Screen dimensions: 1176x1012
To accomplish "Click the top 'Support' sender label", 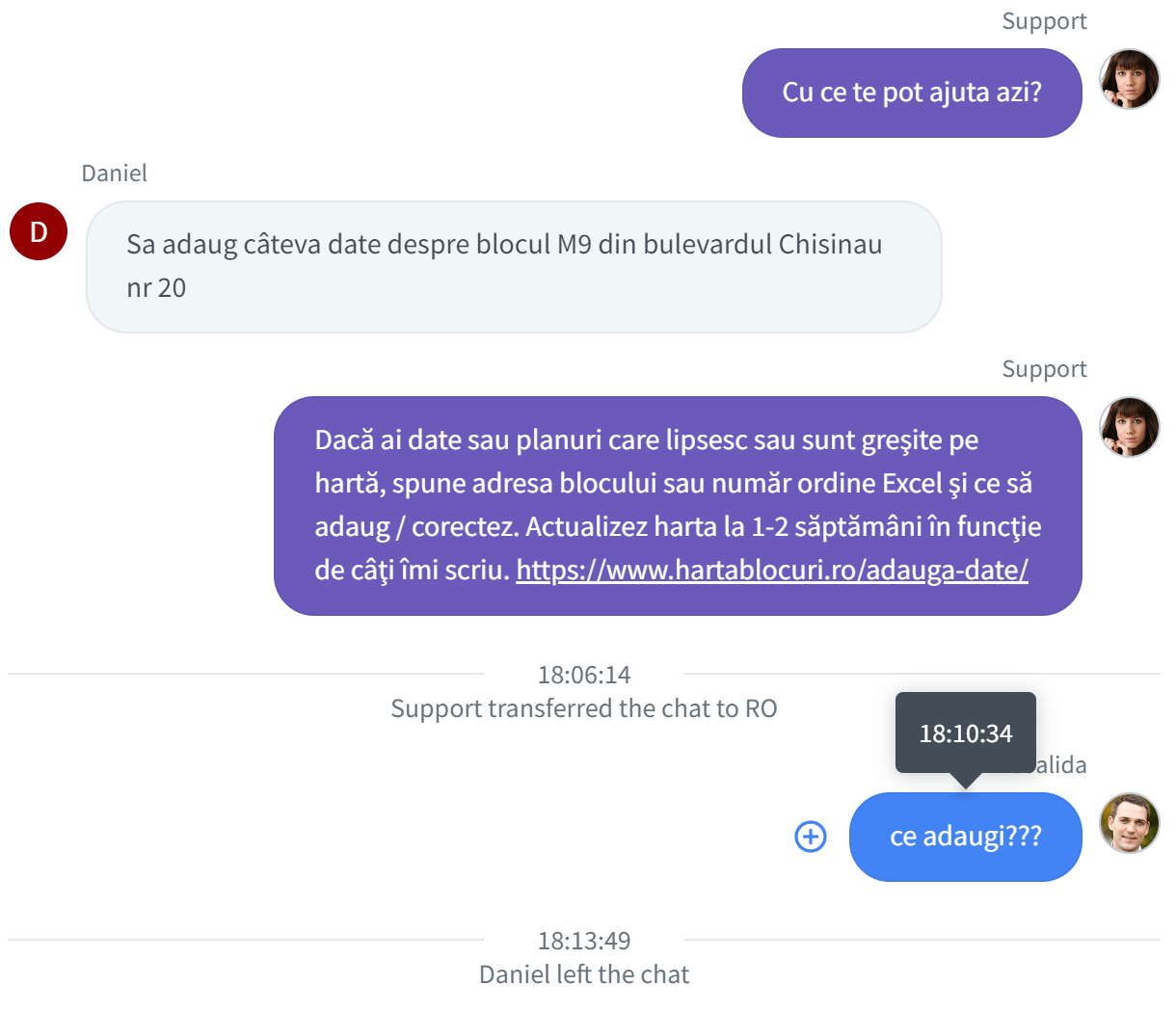I will pos(1044,21).
